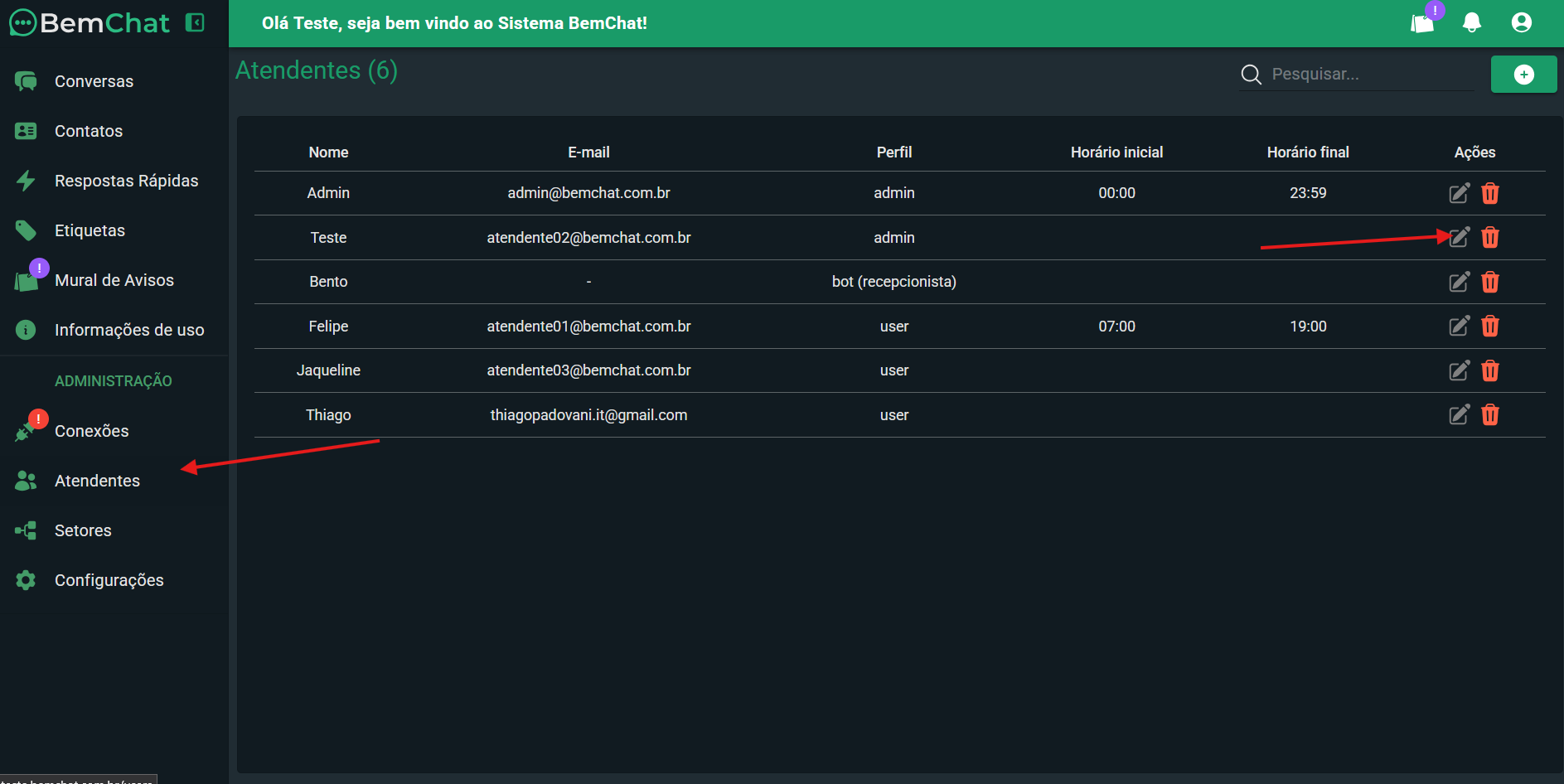Go to Contatos in the sidebar
1564x784 pixels.
click(x=89, y=131)
